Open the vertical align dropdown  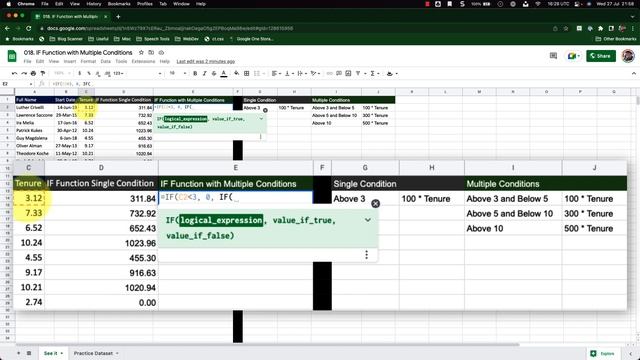pyautogui.click(x=289, y=73)
